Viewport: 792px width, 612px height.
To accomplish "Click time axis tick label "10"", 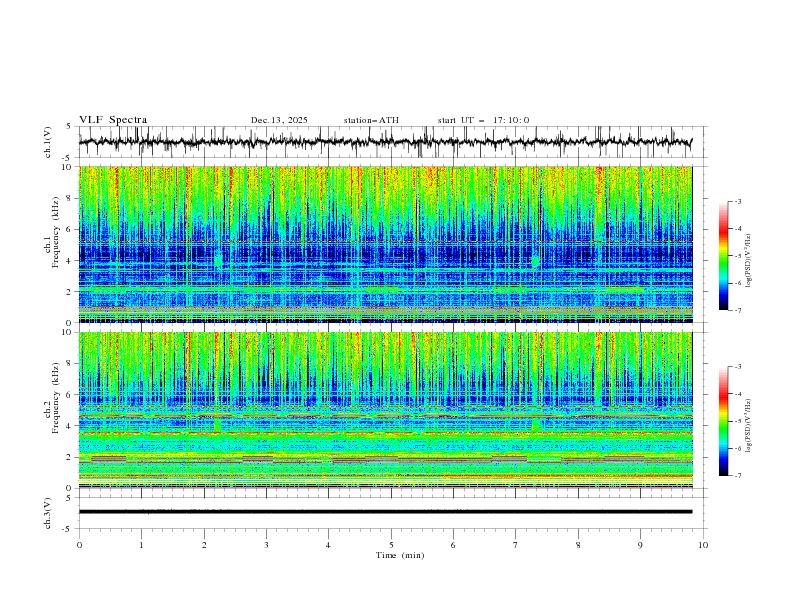I will pyautogui.click(x=703, y=545).
